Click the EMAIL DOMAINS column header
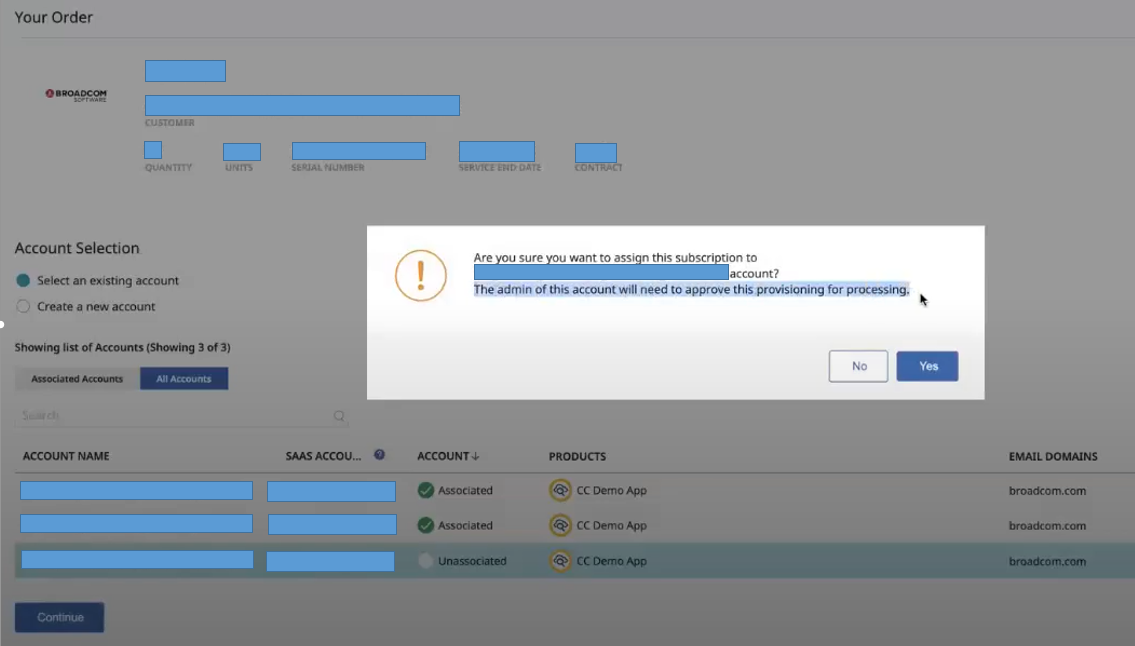 point(1053,456)
